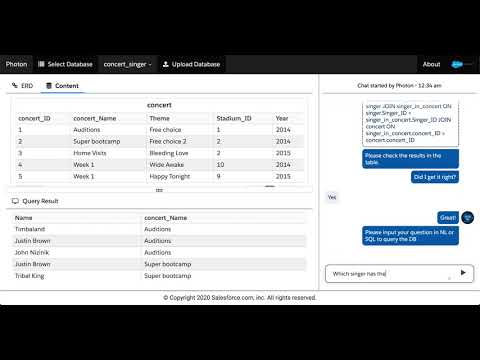Screen dimensions: 480x360
Task: Select the 'Bleeding Love' theme cell
Action: [x=169, y=153]
